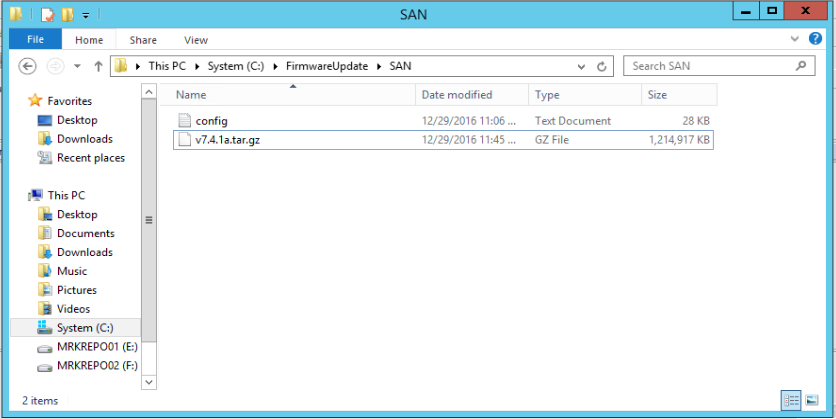Click the navigation pane scrollbar thumb
Screen dimensions: 836x419
click(149, 220)
